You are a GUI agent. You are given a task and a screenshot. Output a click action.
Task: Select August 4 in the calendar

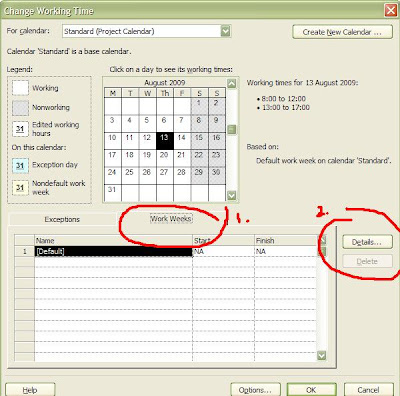[130, 123]
